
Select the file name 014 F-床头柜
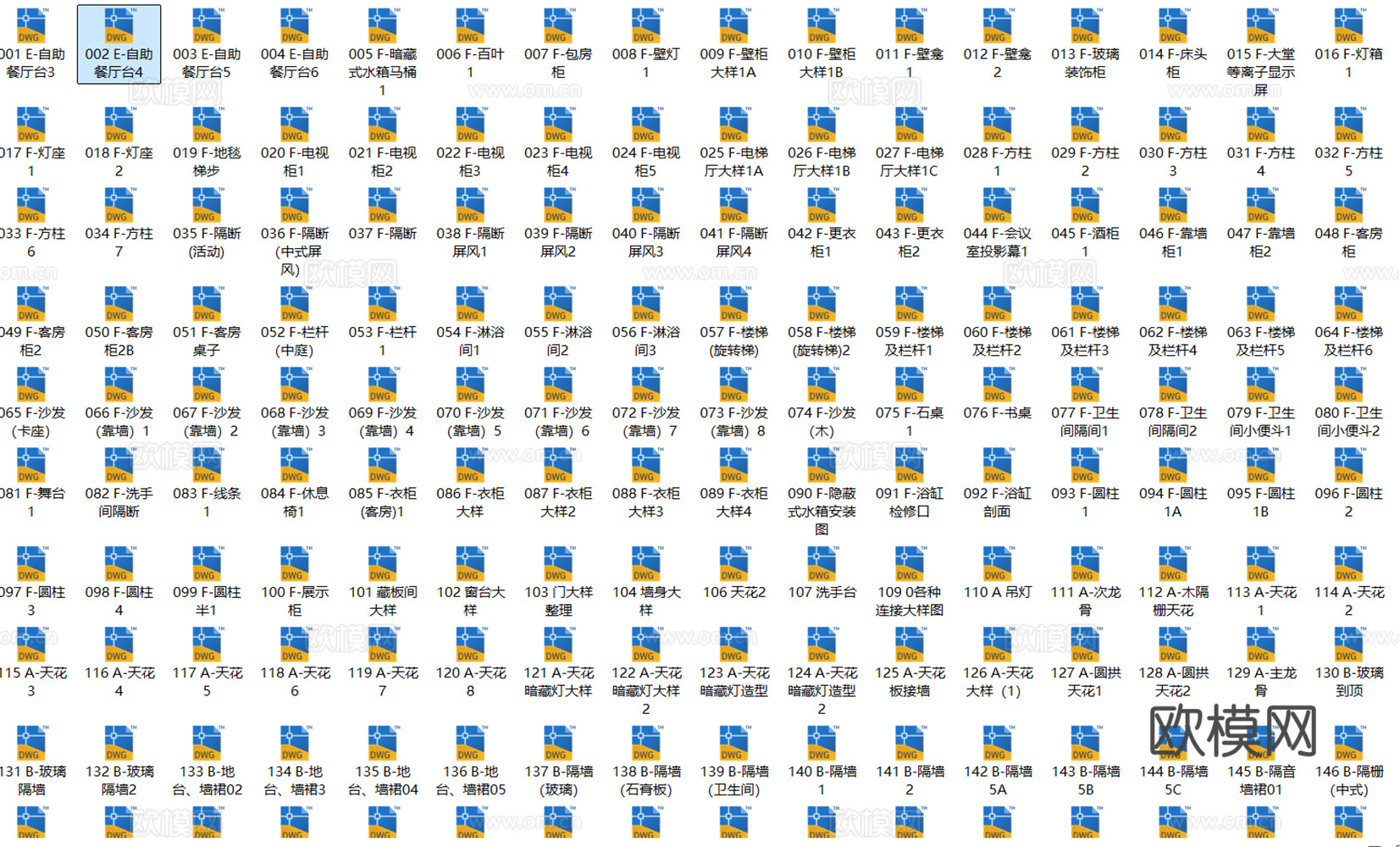click(1173, 63)
